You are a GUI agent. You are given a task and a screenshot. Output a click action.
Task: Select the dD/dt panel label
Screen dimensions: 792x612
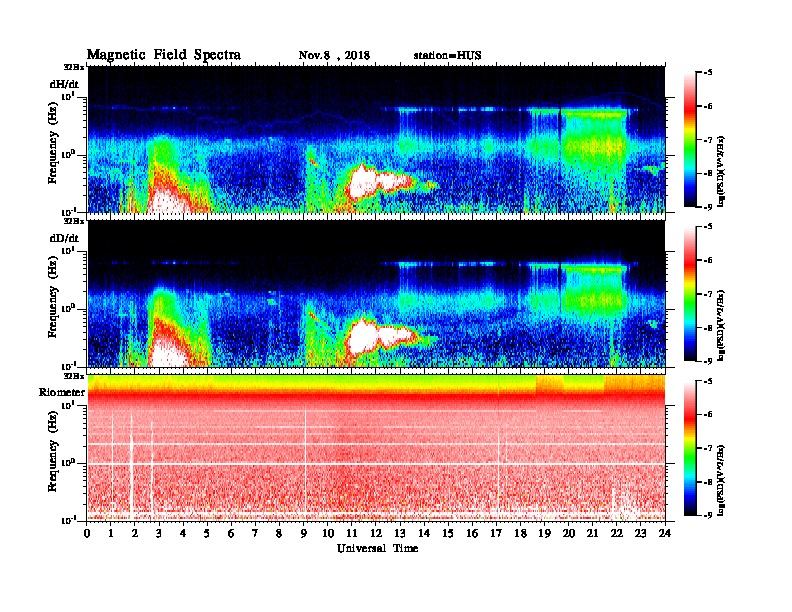tap(64, 238)
